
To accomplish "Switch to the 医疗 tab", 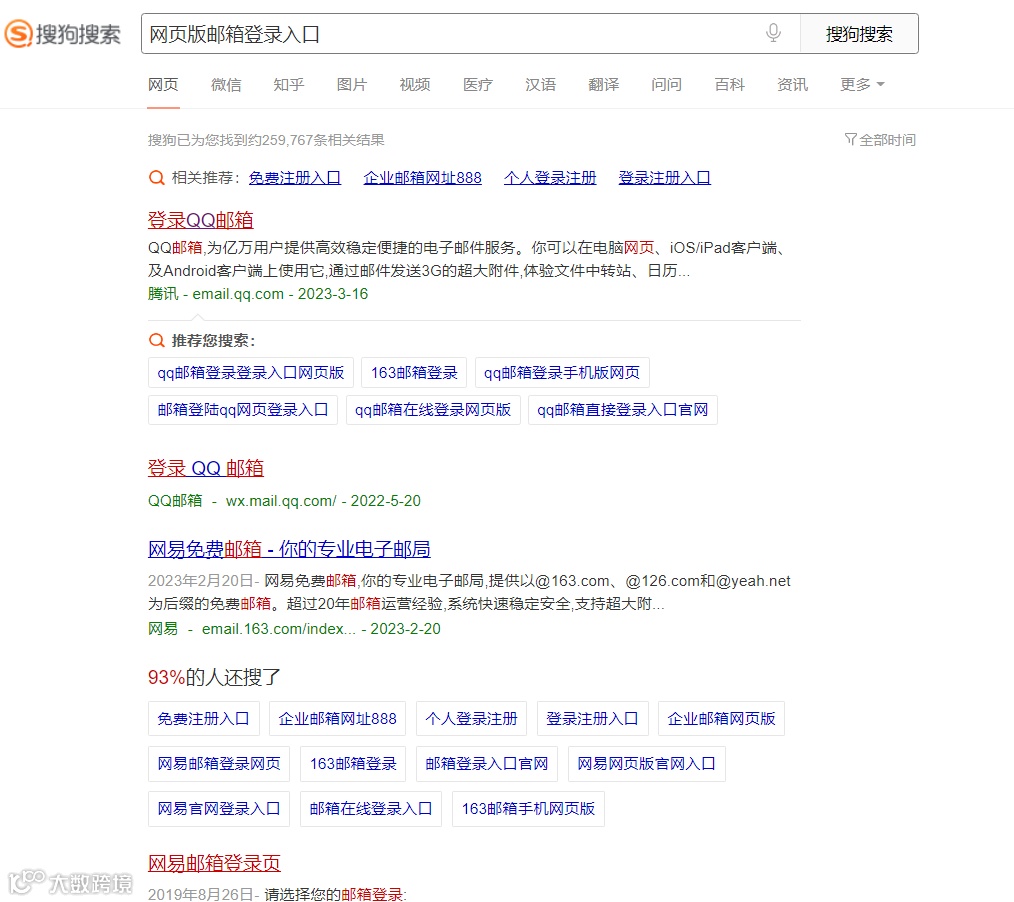I will [x=478, y=85].
